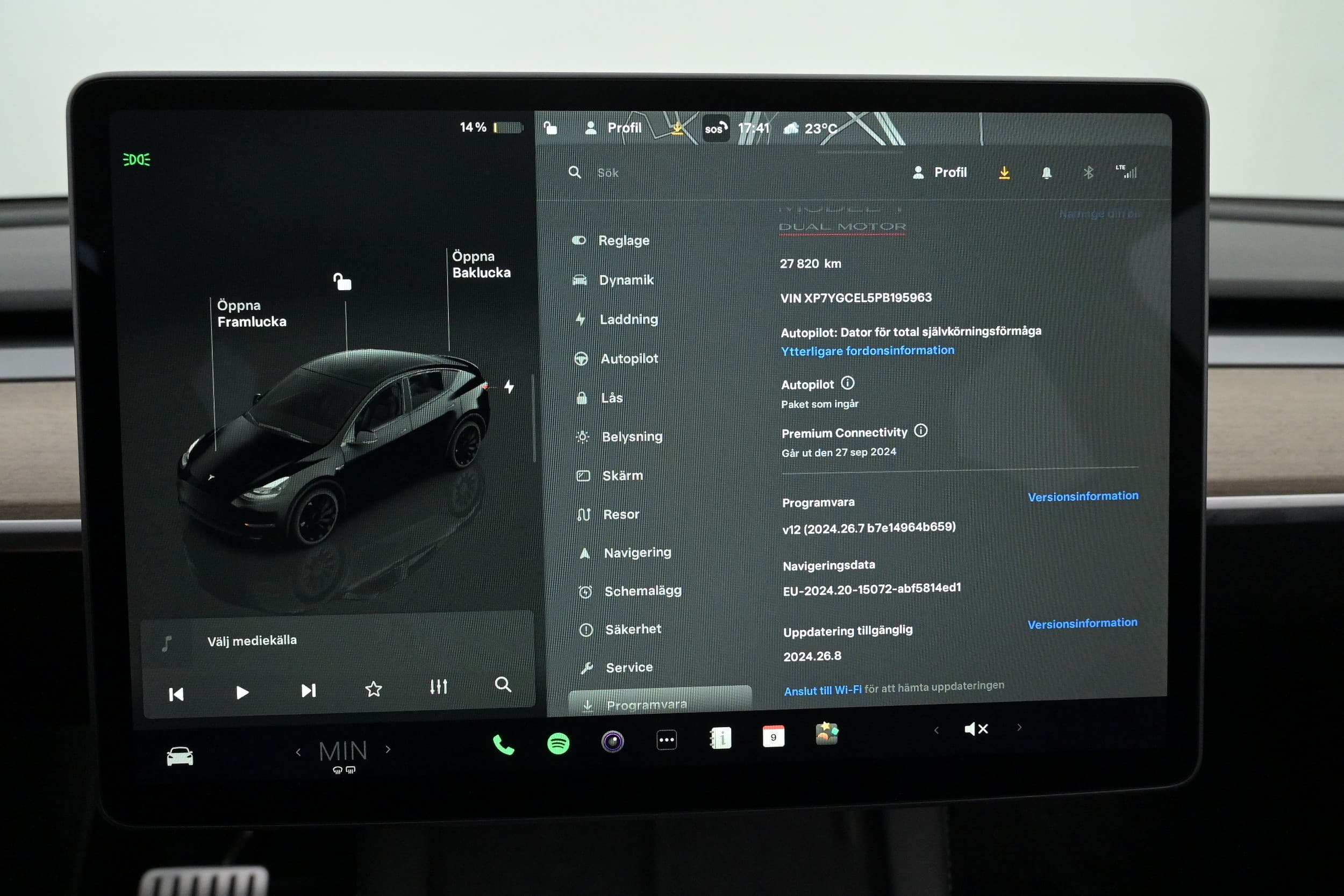Open the Lås settings
The height and width of the screenshot is (896, 1344).
pyautogui.click(x=599, y=398)
